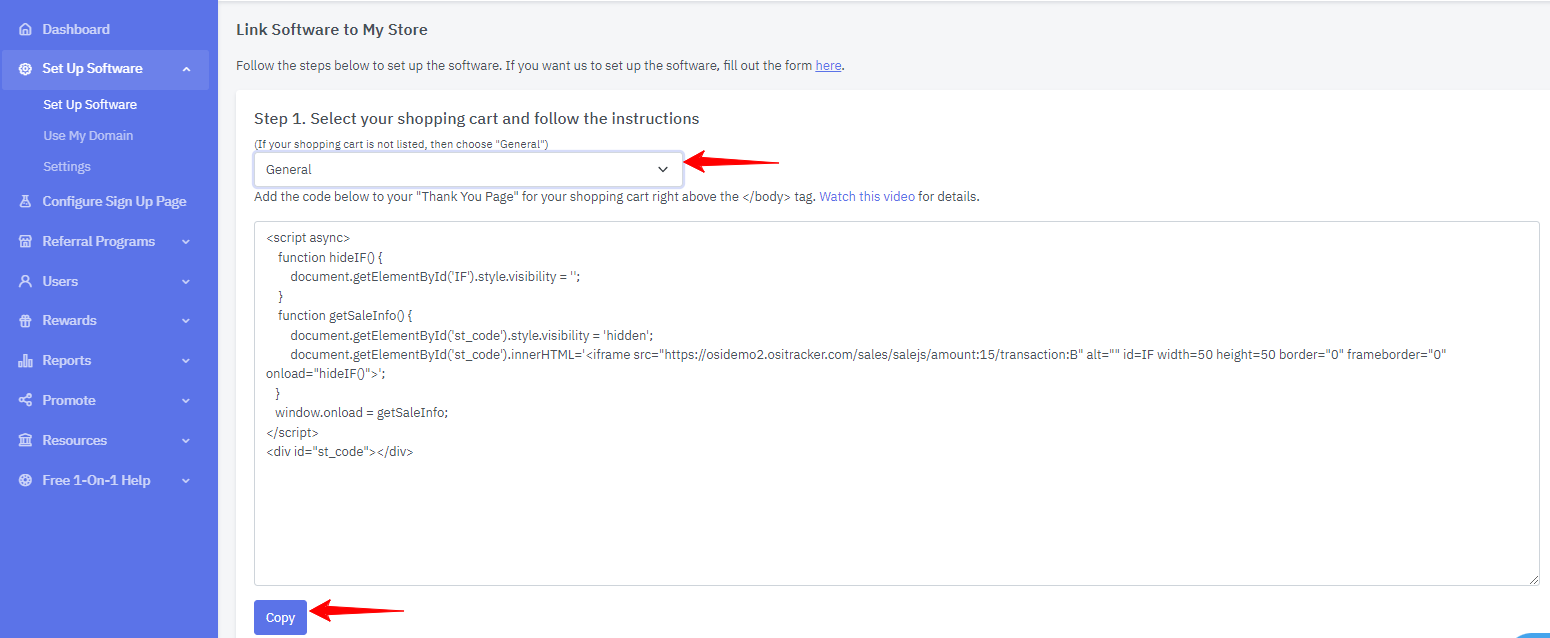Click the Rewards gift icon

point(25,321)
